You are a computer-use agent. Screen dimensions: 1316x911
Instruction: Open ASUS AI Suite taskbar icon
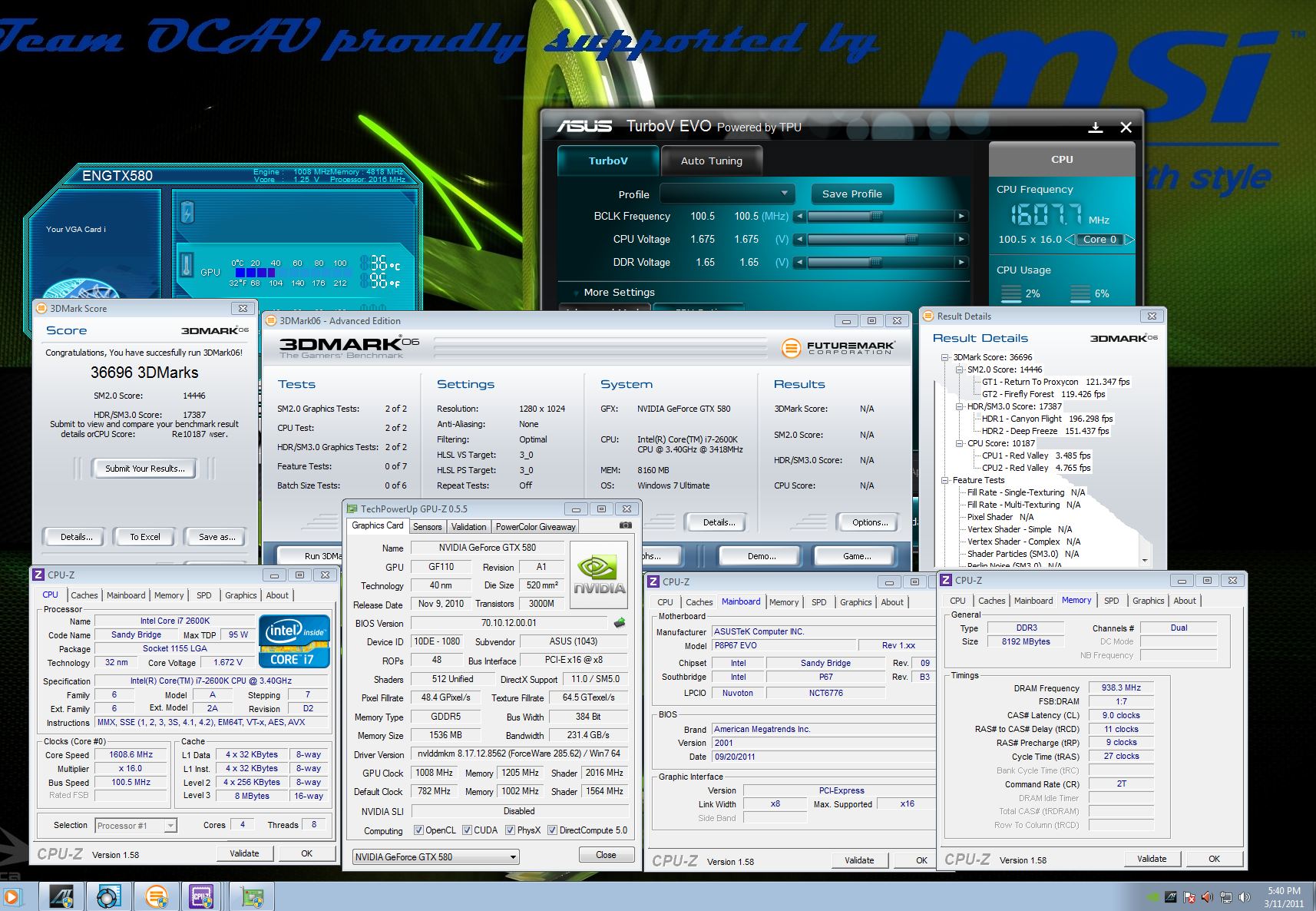point(61,896)
